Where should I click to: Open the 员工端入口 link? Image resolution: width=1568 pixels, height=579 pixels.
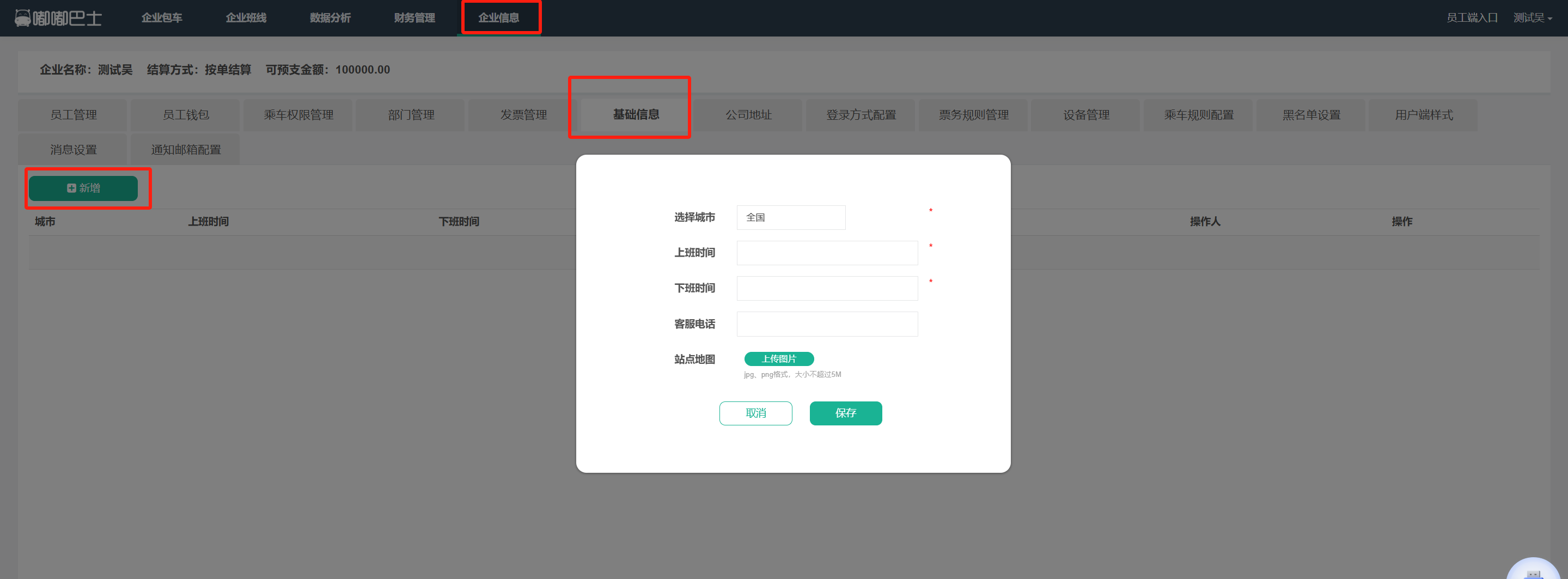point(1471,17)
